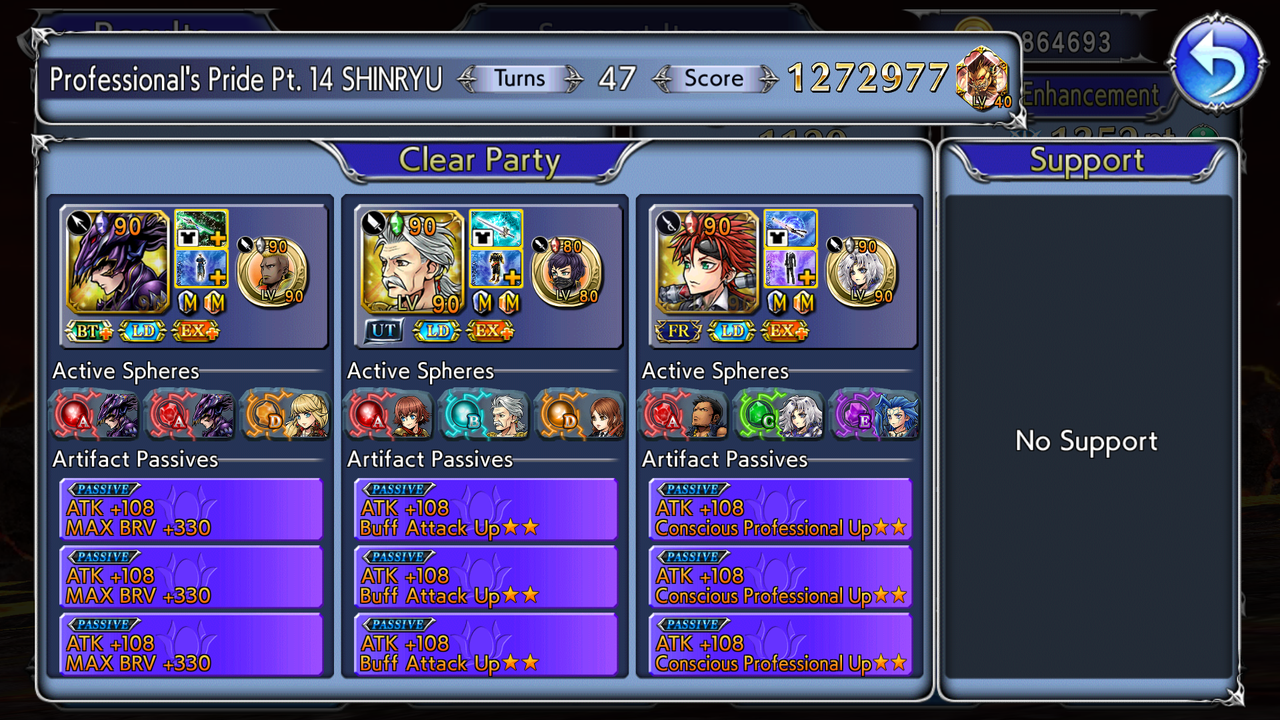Select the orange D sphere of first character

285,414
